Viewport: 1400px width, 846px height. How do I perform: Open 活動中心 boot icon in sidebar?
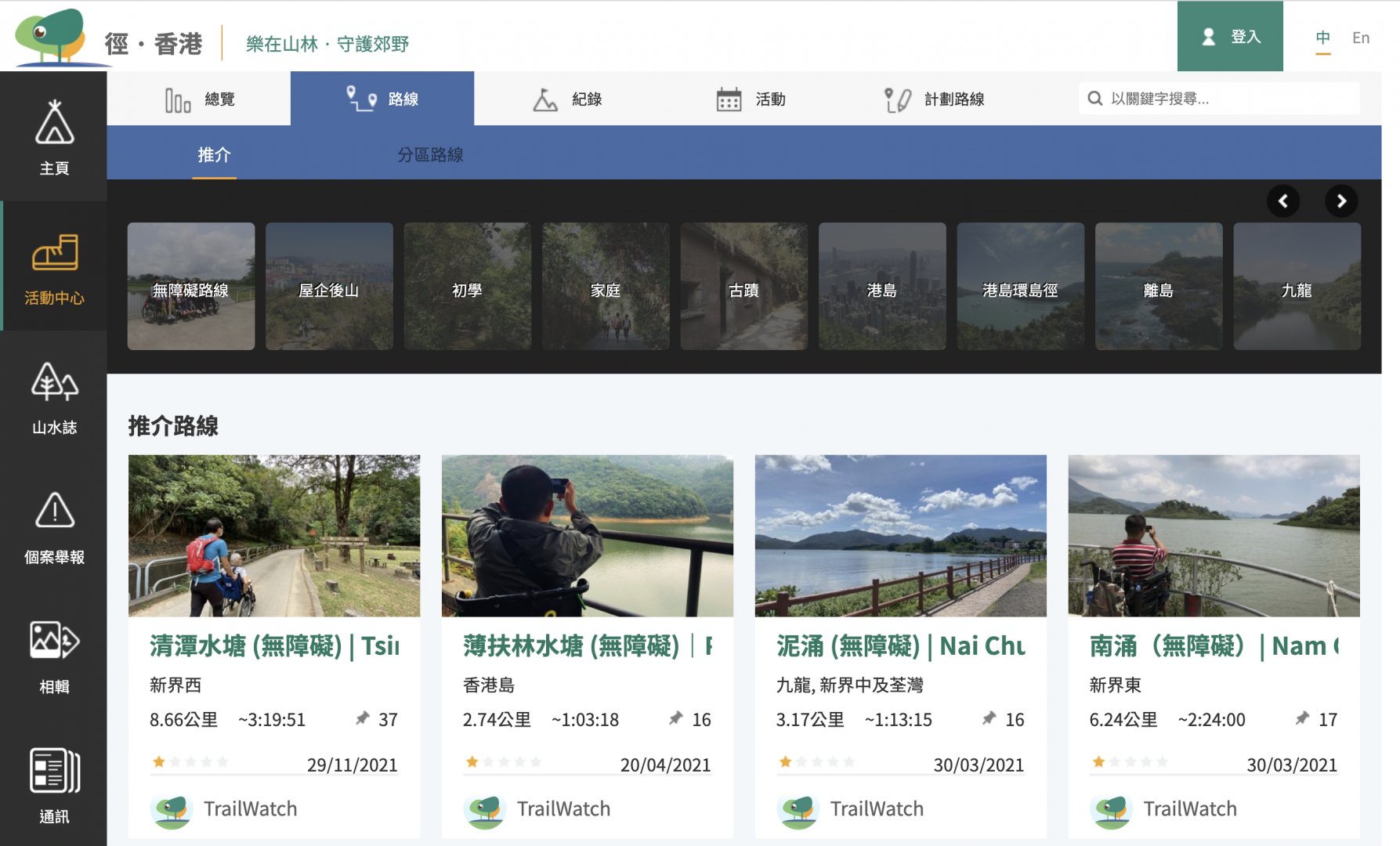tap(54, 252)
